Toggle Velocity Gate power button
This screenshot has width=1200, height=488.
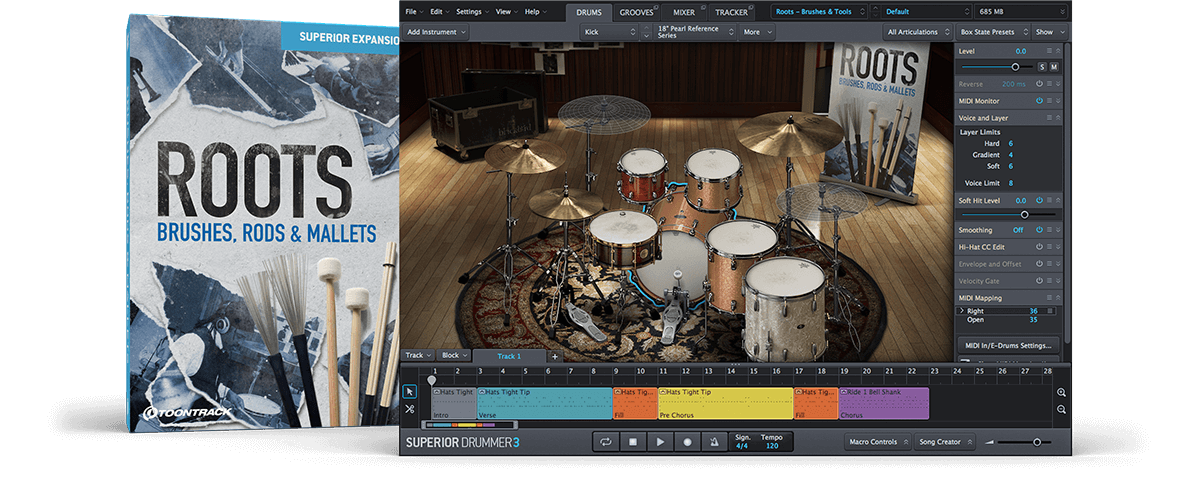[x=1039, y=281]
